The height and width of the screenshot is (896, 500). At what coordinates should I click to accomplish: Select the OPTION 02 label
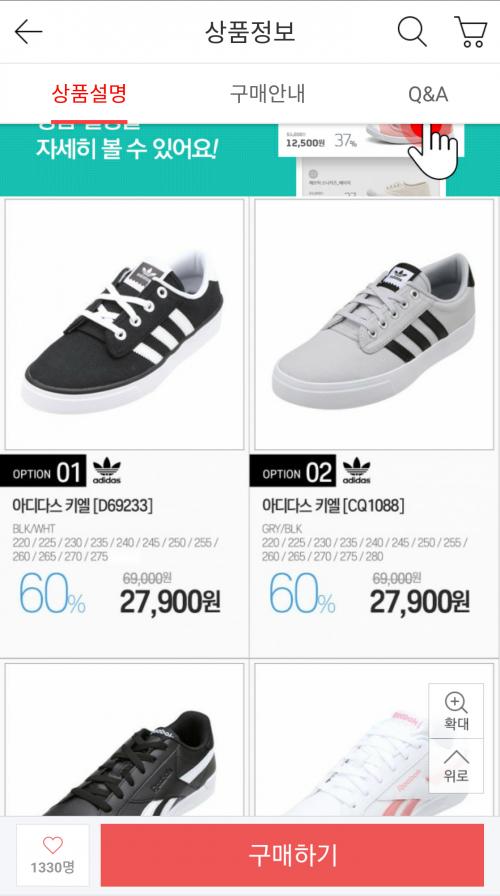coord(293,471)
